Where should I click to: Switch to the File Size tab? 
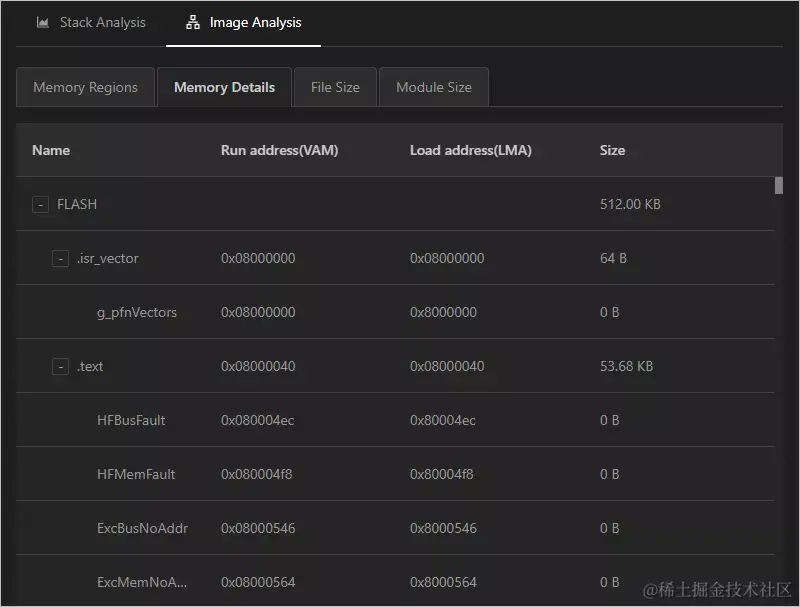[x=335, y=87]
